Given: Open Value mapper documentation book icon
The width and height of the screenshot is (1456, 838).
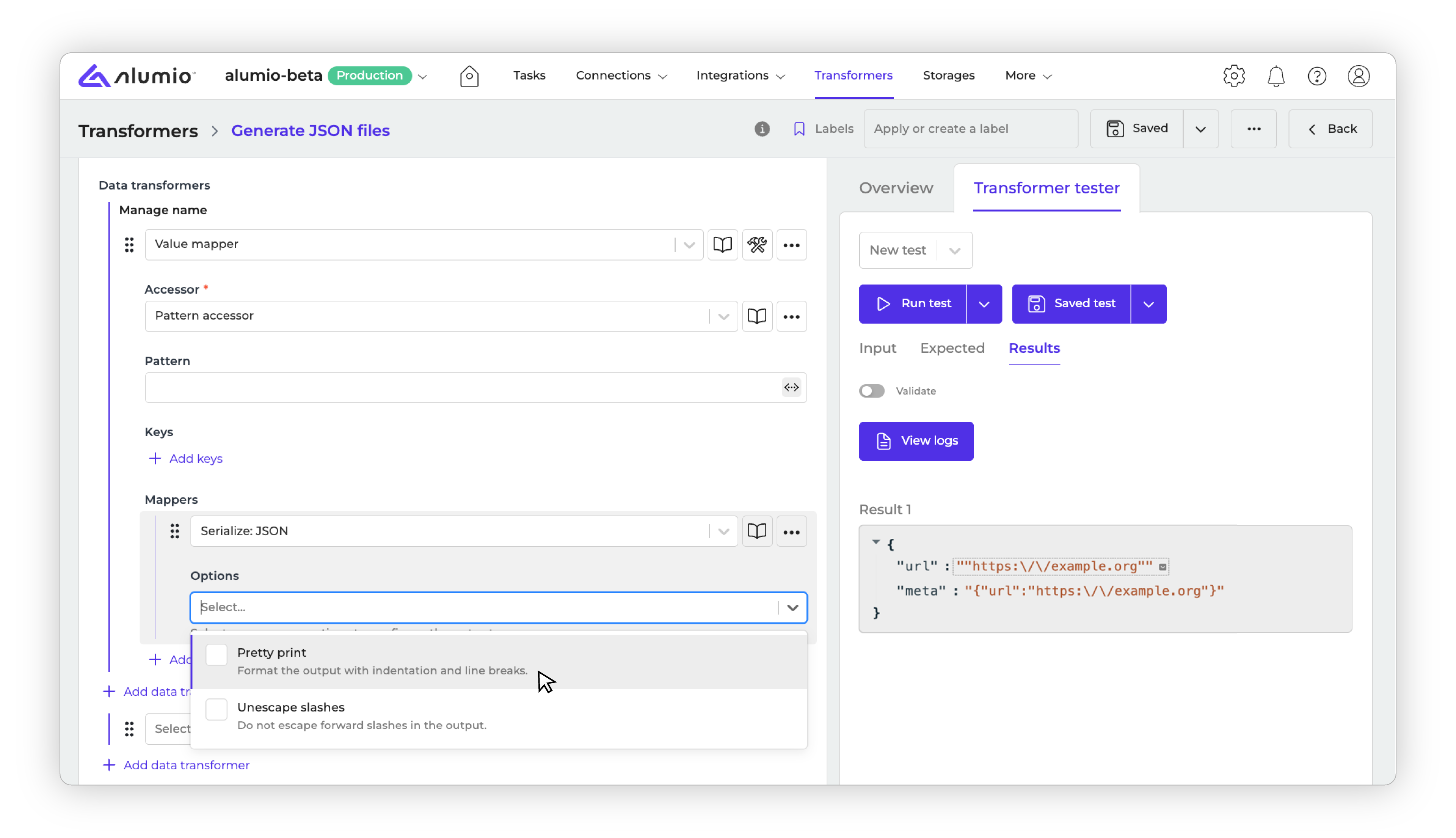Looking at the screenshot, I should point(722,245).
